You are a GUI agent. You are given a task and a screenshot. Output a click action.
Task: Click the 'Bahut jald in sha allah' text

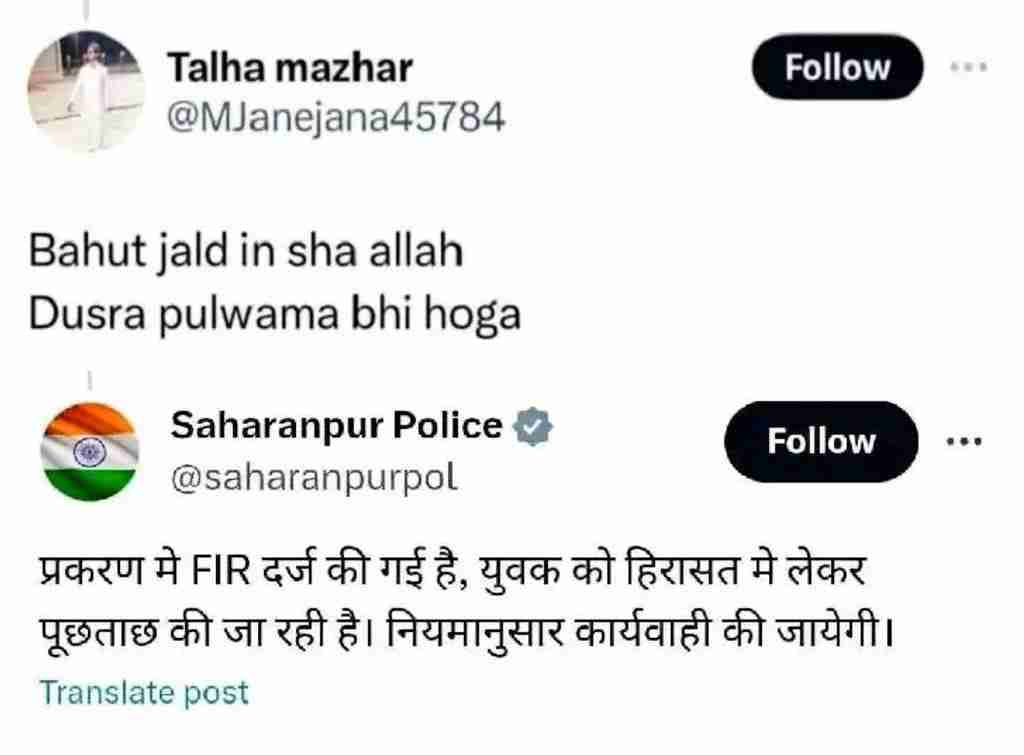tap(246, 251)
